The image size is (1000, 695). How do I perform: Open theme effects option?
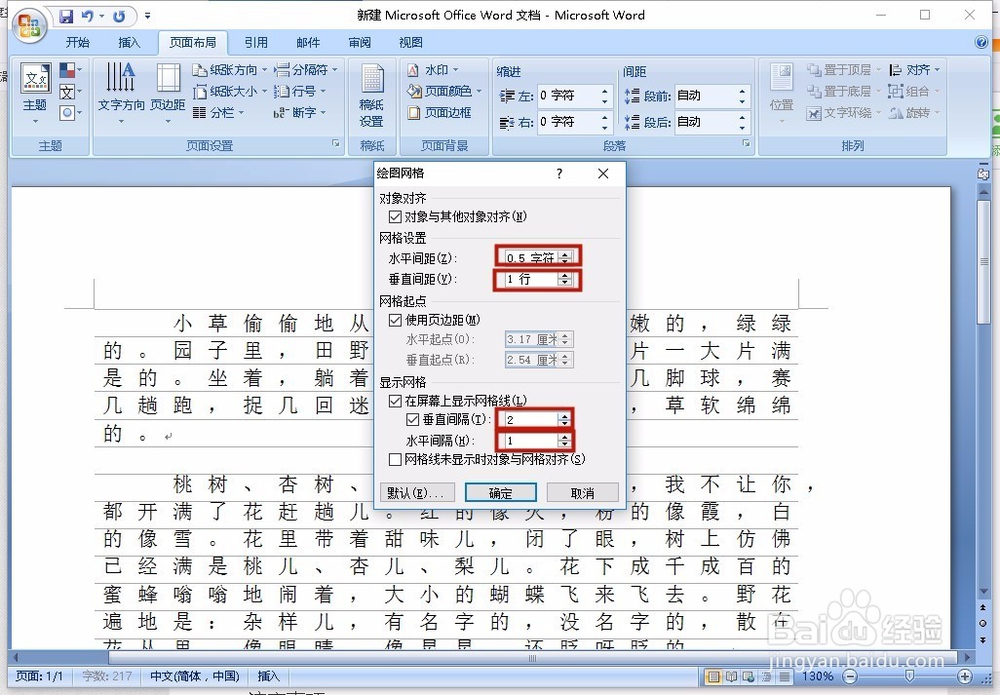coord(70,113)
